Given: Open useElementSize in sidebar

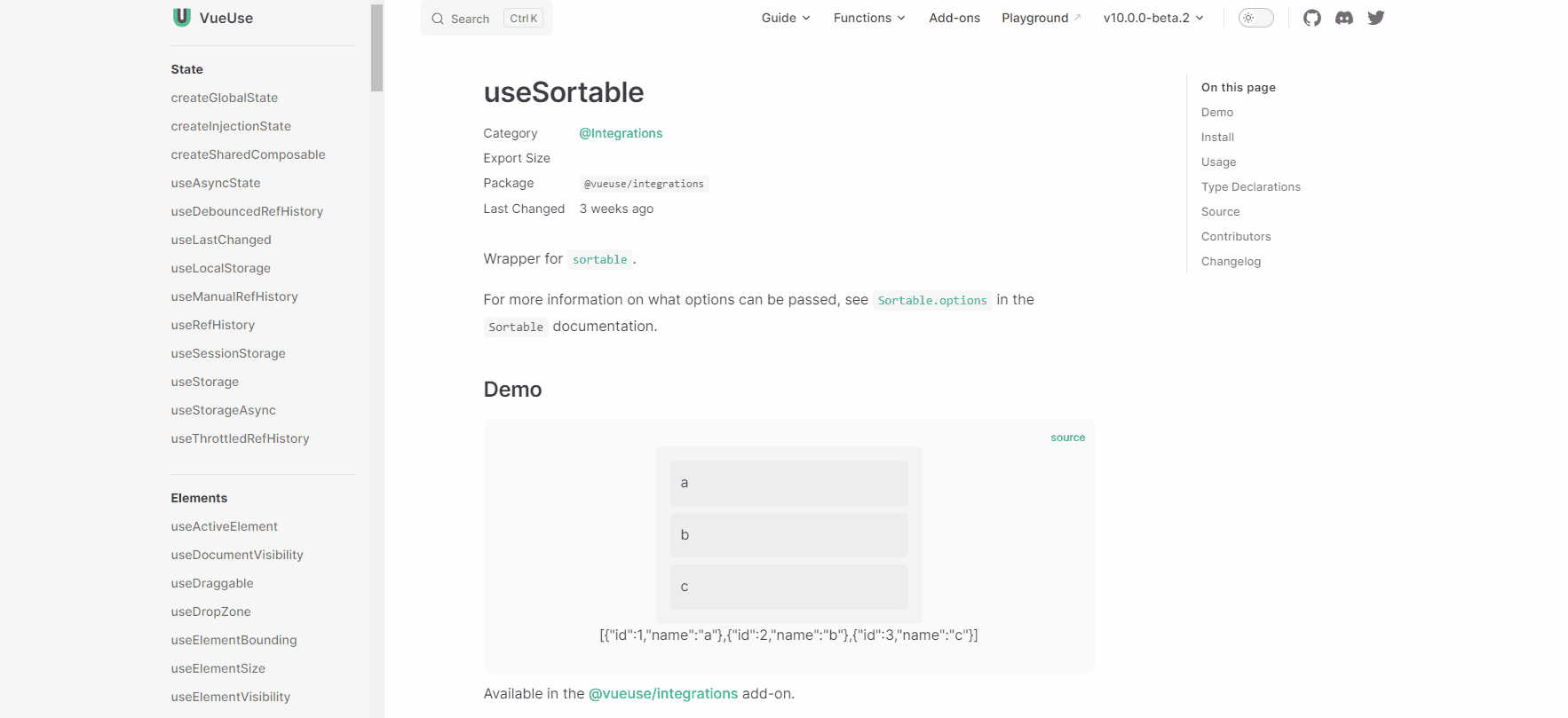Looking at the screenshot, I should pyautogui.click(x=218, y=668).
